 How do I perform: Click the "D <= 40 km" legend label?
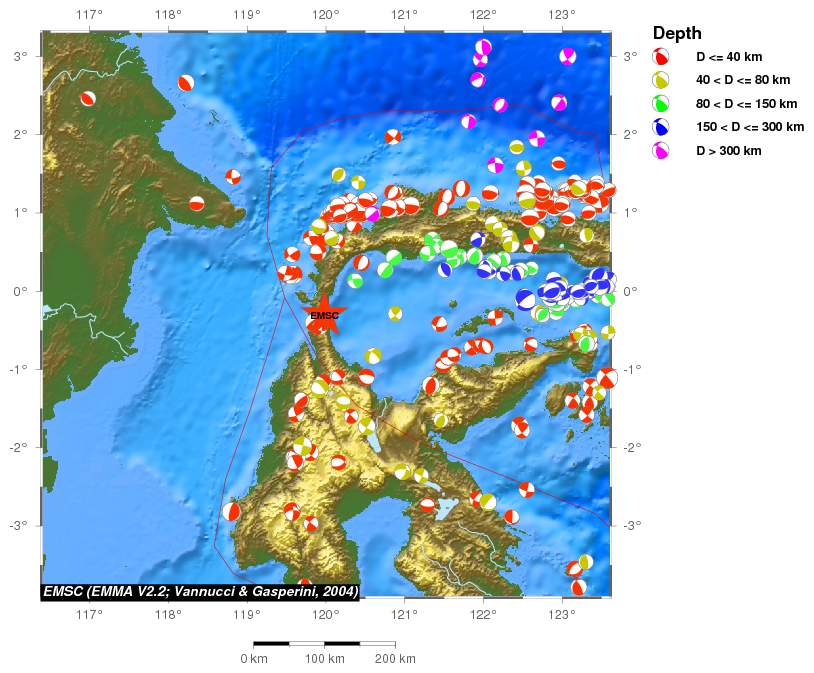tap(729, 57)
